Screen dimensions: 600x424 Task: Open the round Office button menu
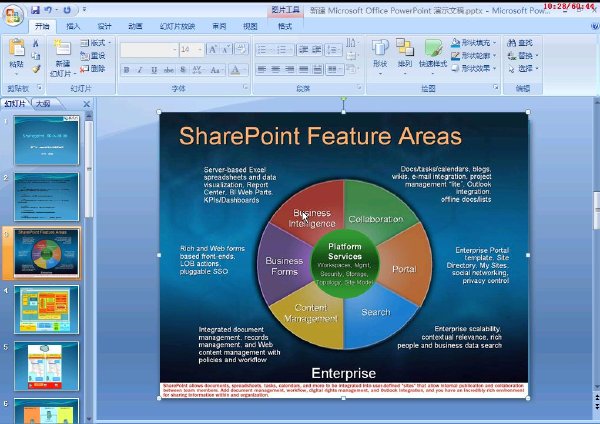point(13,15)
